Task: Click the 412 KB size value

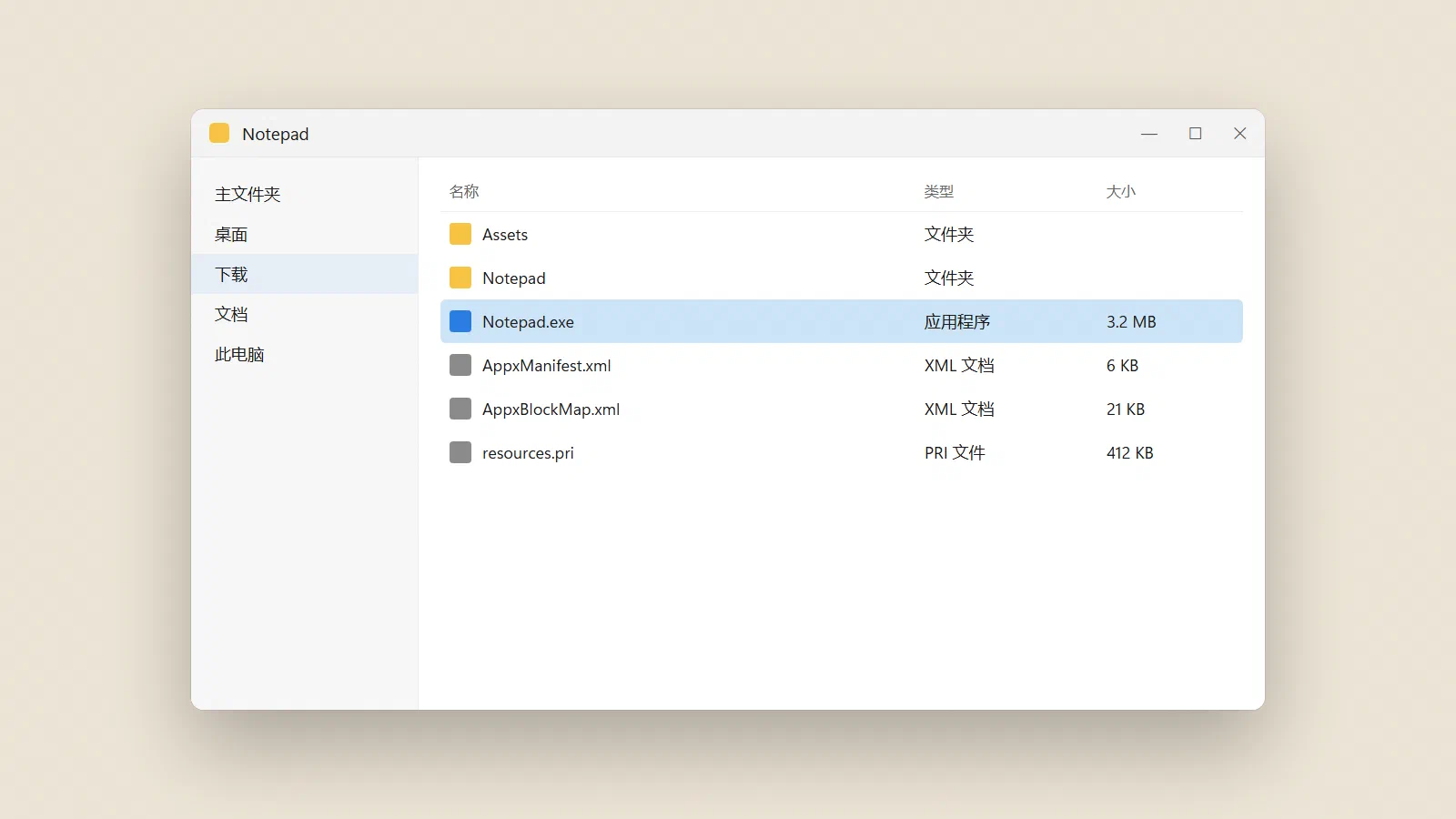Action: click(1130, 452)
